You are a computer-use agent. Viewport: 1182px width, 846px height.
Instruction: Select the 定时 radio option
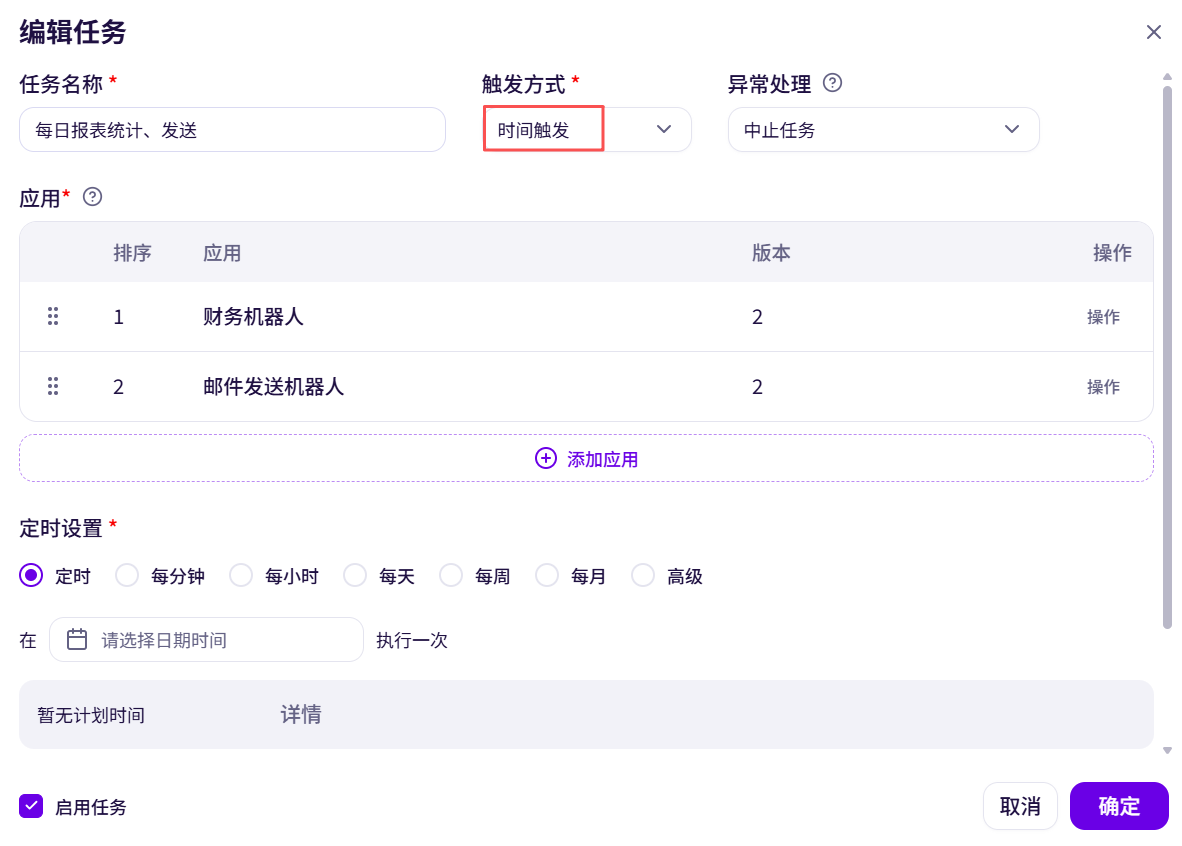tap(31, 576)
